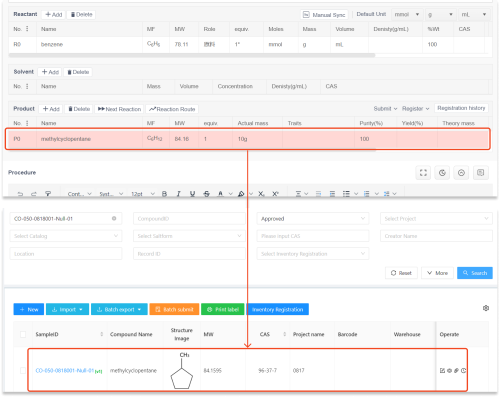Click the blue Search button
The image size is (500, 397).
click(x=475, y=273)
